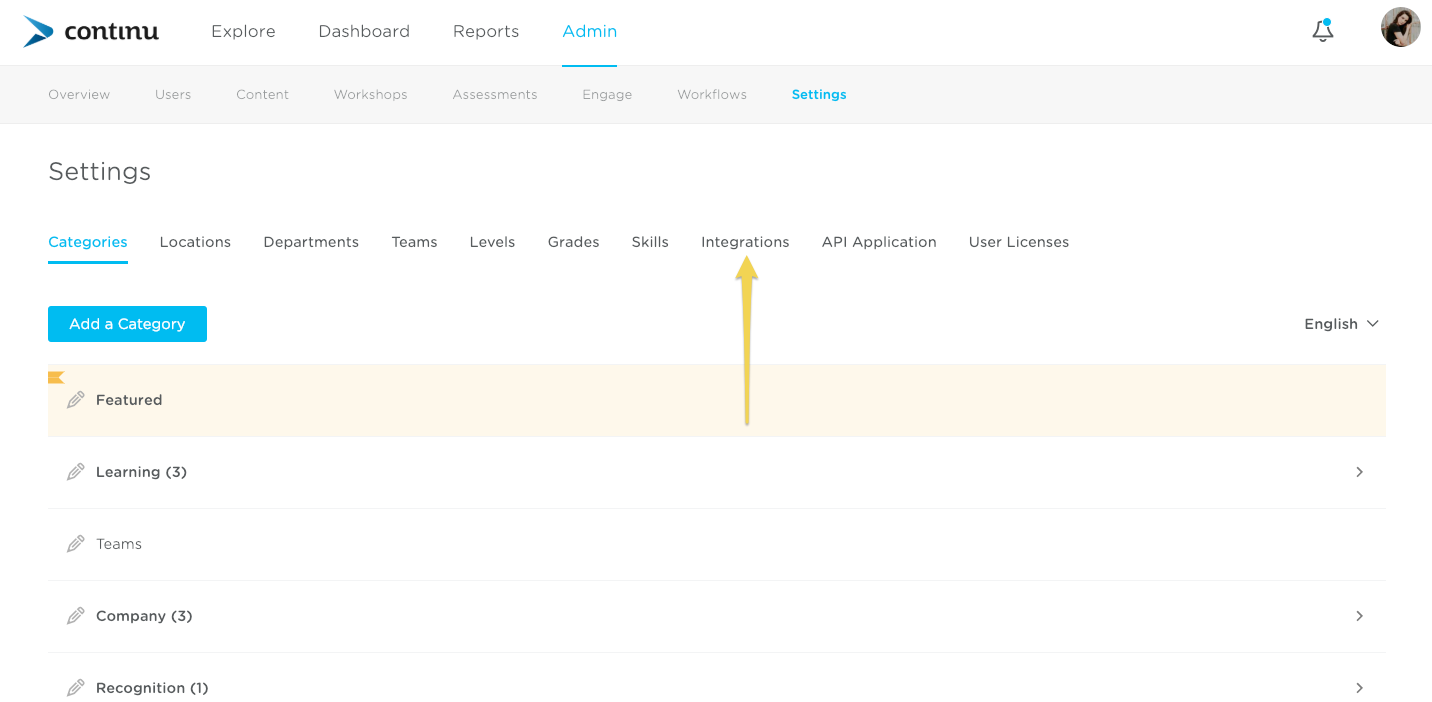Viewport: 1432px width, 702px height.
Task: Open the Assessments admin sub-tab
Action: 495,94
